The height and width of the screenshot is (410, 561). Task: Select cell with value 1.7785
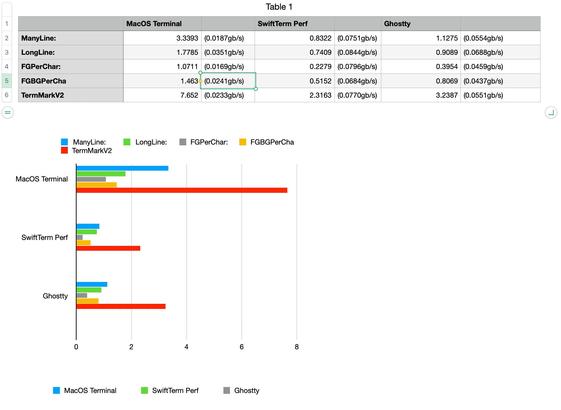163,52
